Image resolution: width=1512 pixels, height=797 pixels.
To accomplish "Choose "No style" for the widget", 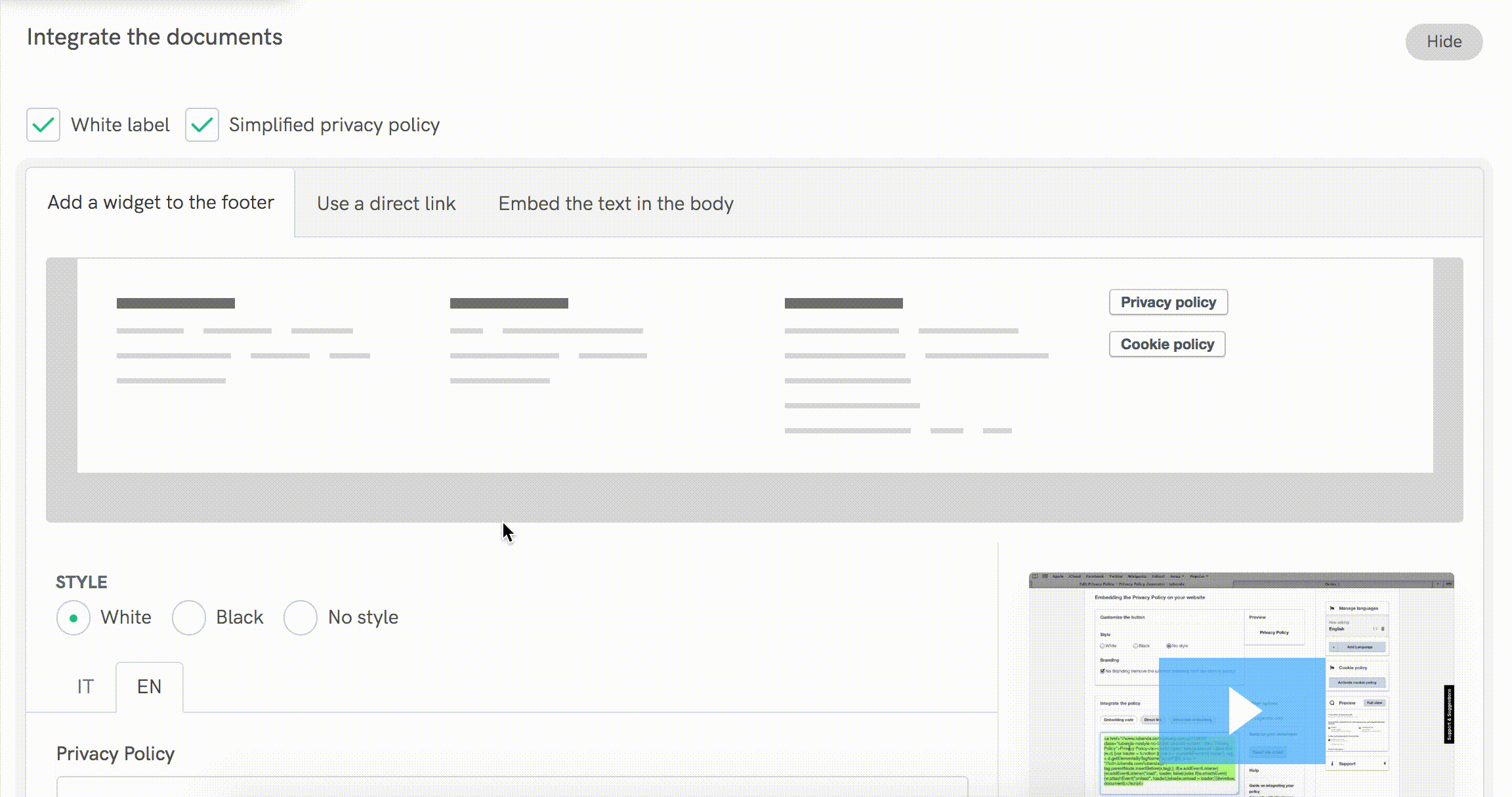I will (x=301, y=617).
